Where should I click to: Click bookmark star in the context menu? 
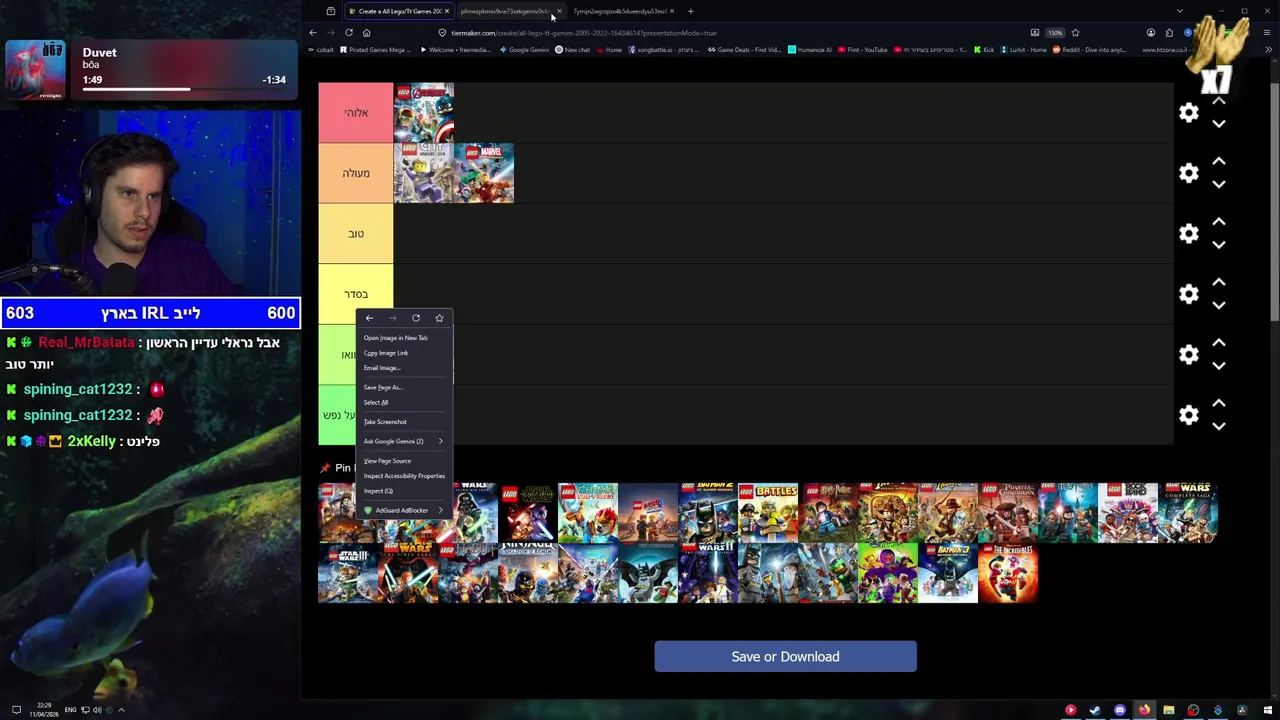tap(439, 318)
